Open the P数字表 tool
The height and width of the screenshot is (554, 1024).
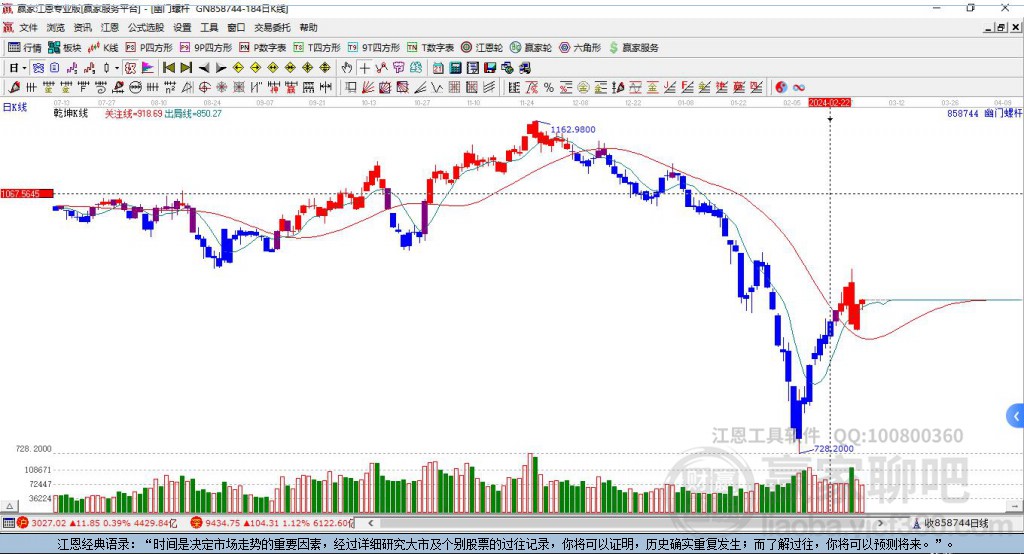pos(263,48)
